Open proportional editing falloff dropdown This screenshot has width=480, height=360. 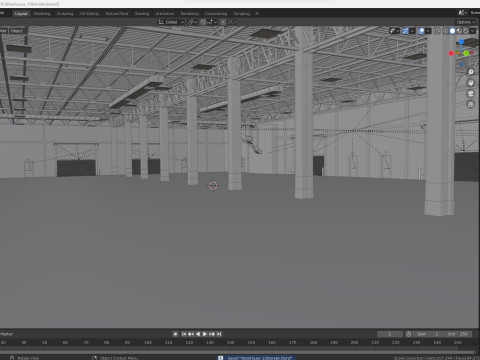point(232,22)
